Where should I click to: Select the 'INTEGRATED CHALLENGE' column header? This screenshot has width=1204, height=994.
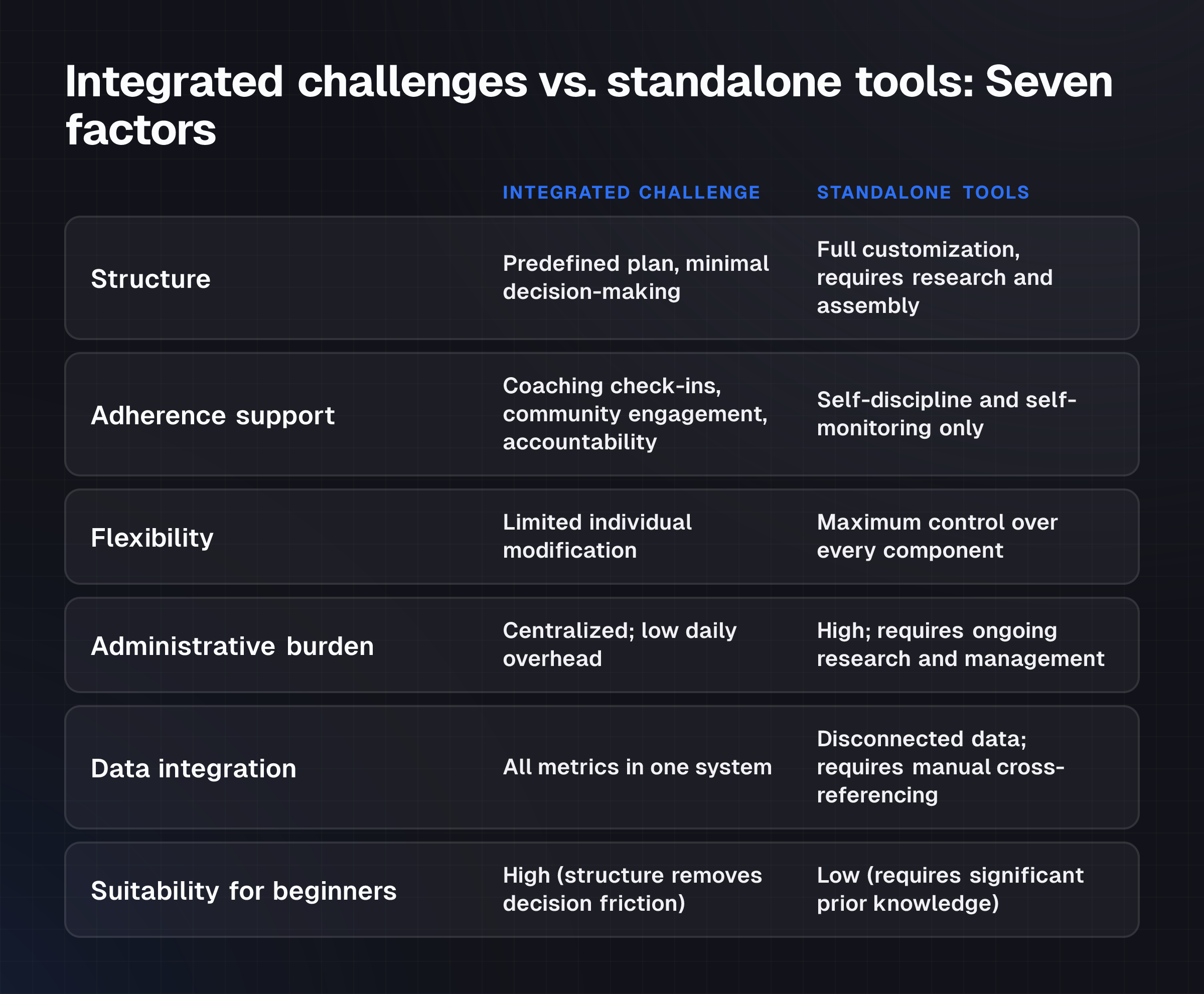[x=631, y=193]
